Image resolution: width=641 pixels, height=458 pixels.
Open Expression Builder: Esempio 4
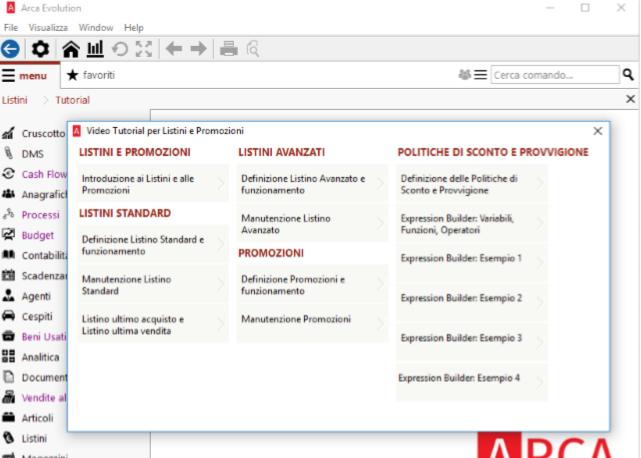pos(472,382)
